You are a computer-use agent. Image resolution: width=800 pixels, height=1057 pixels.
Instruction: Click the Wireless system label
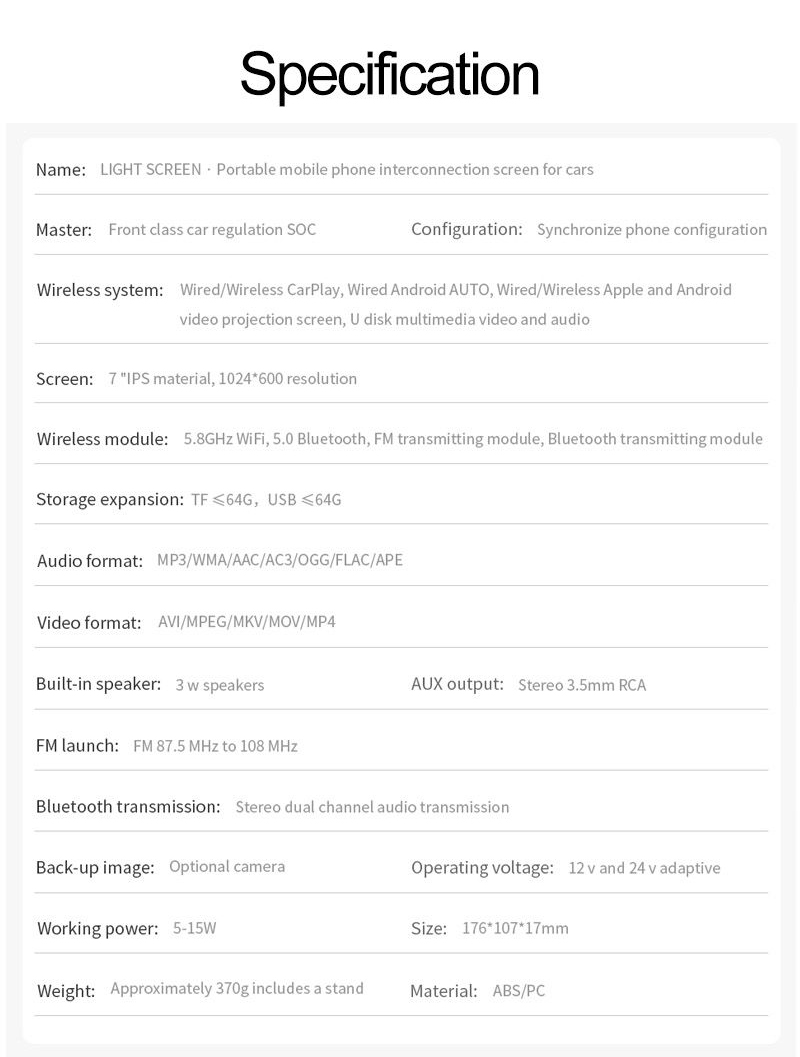100,290
